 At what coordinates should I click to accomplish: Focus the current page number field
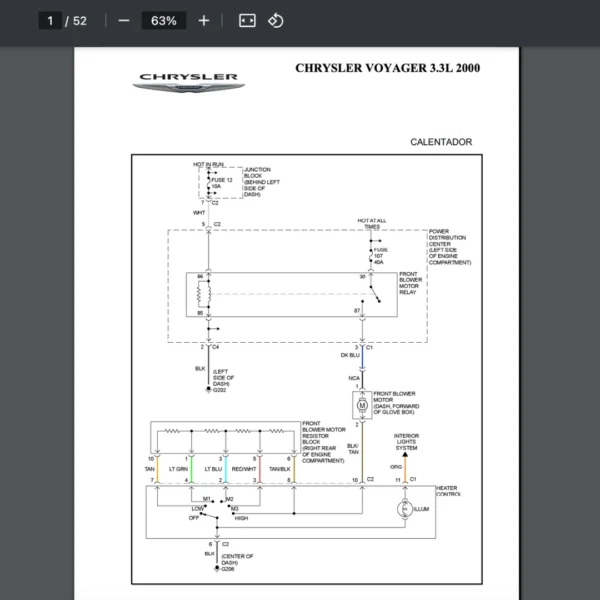coord(48,21)
